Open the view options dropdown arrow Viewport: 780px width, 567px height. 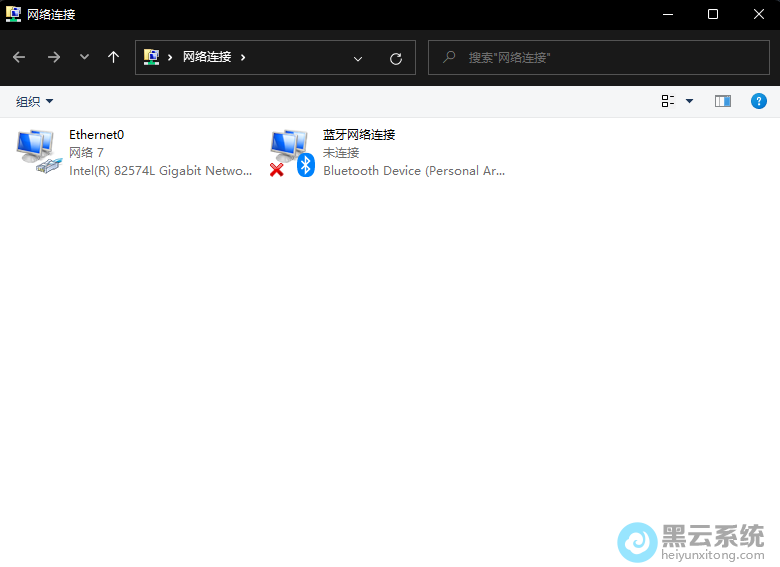pos(689,101)
